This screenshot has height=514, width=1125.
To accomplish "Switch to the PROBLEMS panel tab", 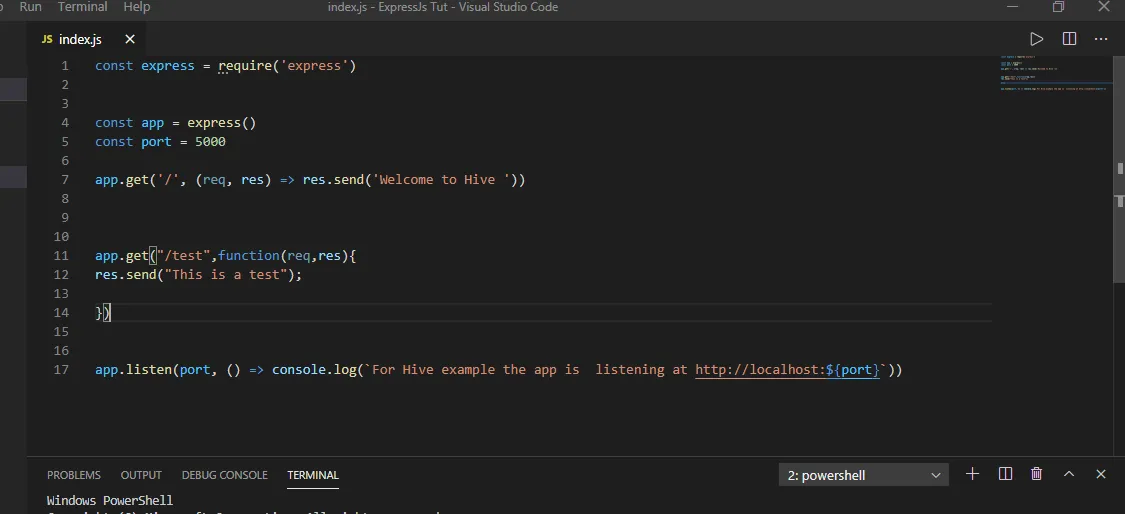I will pyautogui.click(x=74, y=475).
